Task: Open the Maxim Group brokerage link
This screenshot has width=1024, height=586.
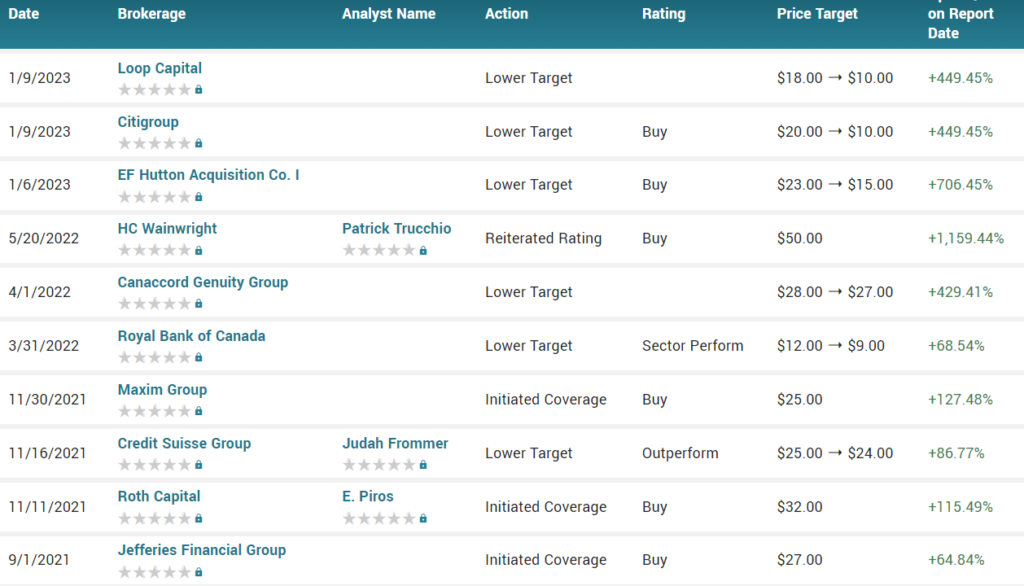Action: 162,390
